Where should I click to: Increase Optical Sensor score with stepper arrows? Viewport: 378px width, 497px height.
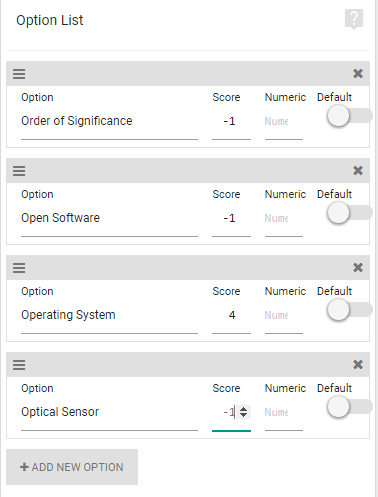tap(244, 409)
